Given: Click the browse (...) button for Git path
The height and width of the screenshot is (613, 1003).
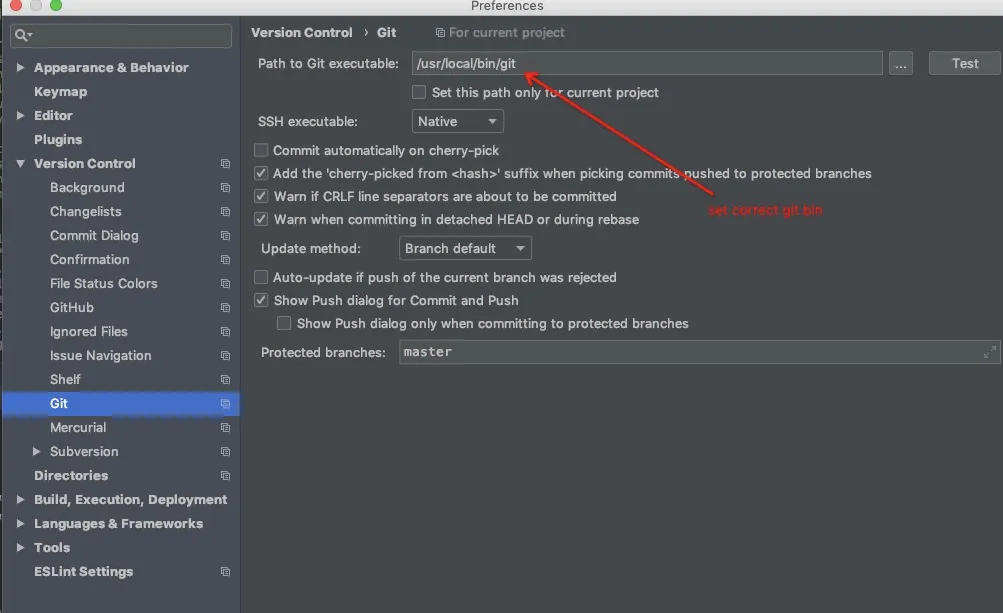Looking at the screenshot, I should pos(901,63).
